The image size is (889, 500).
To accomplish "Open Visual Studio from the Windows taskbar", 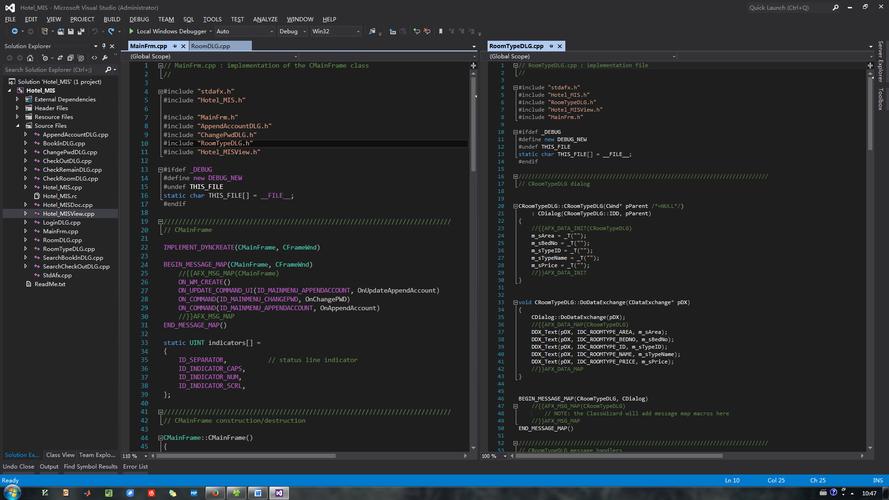I will [x=278, y=493].
